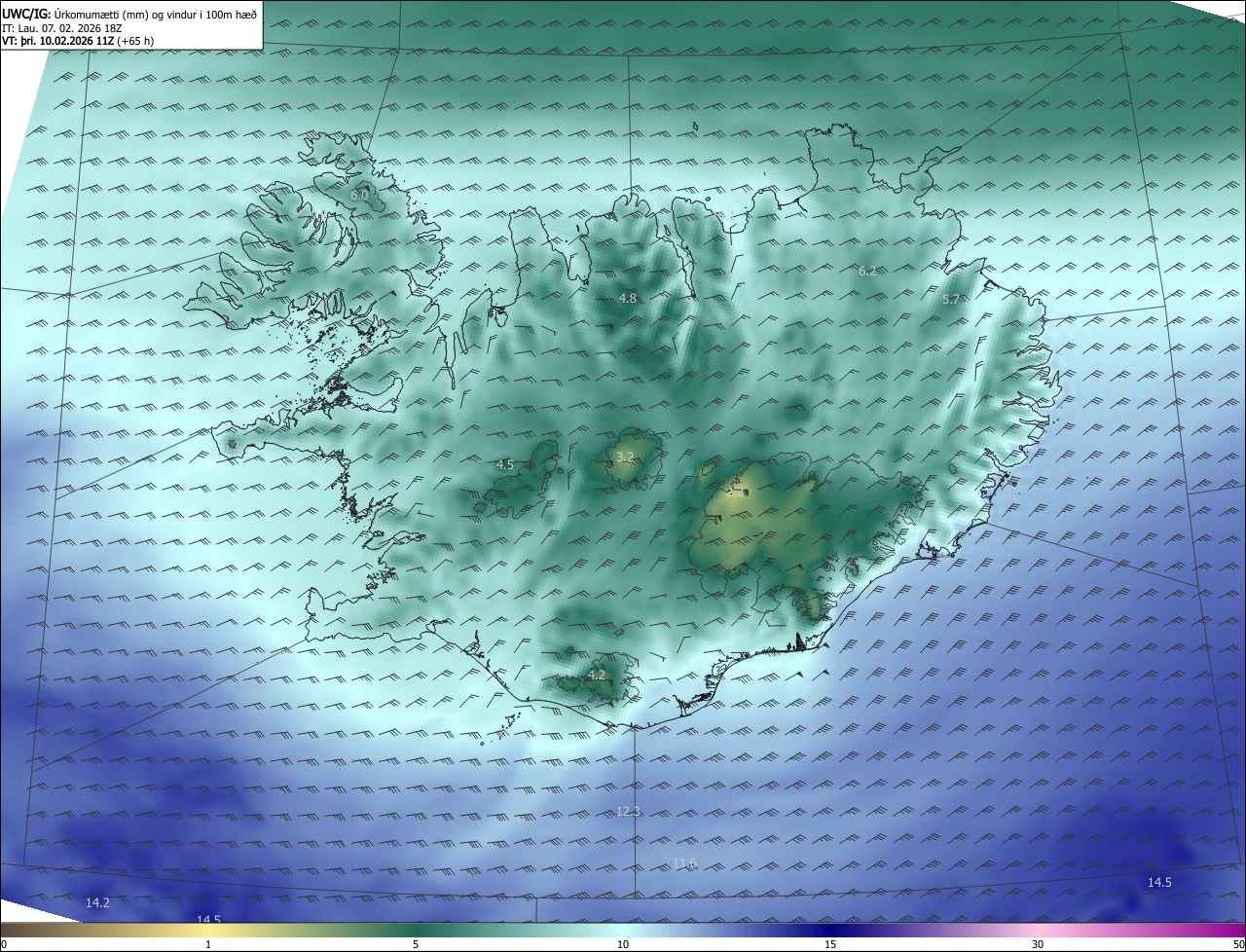Click the 30 tick on the color scale
This screenshot has width=1246, height=952.
pos(1038,944)
